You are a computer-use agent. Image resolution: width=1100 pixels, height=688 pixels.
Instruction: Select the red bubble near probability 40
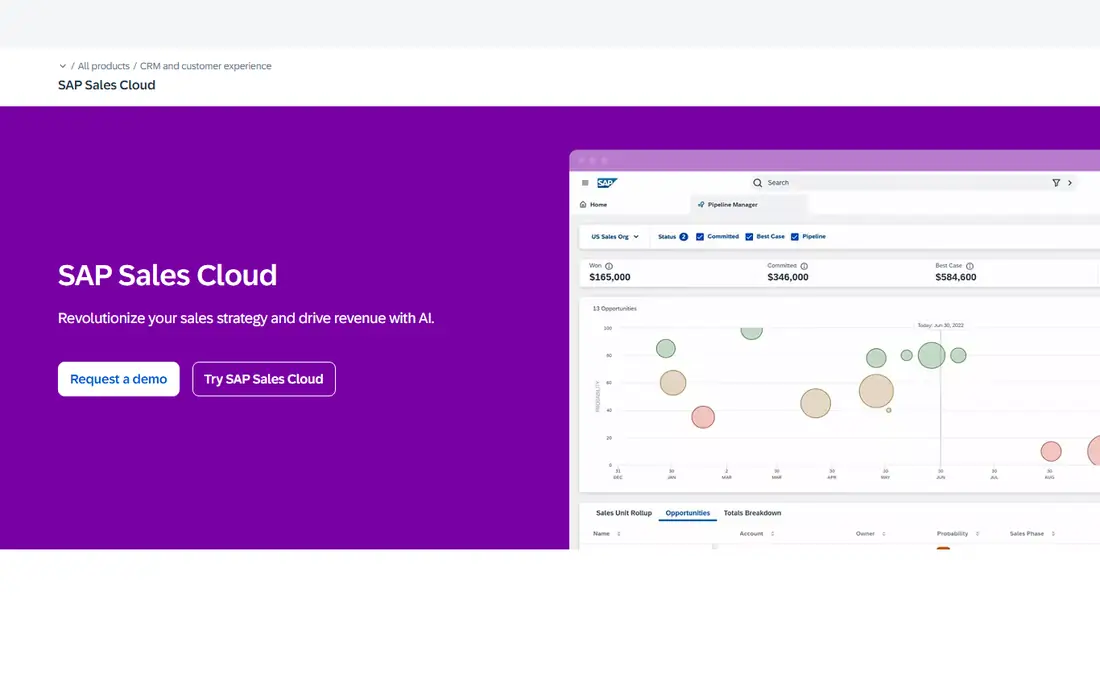click(x=703, y=417)
